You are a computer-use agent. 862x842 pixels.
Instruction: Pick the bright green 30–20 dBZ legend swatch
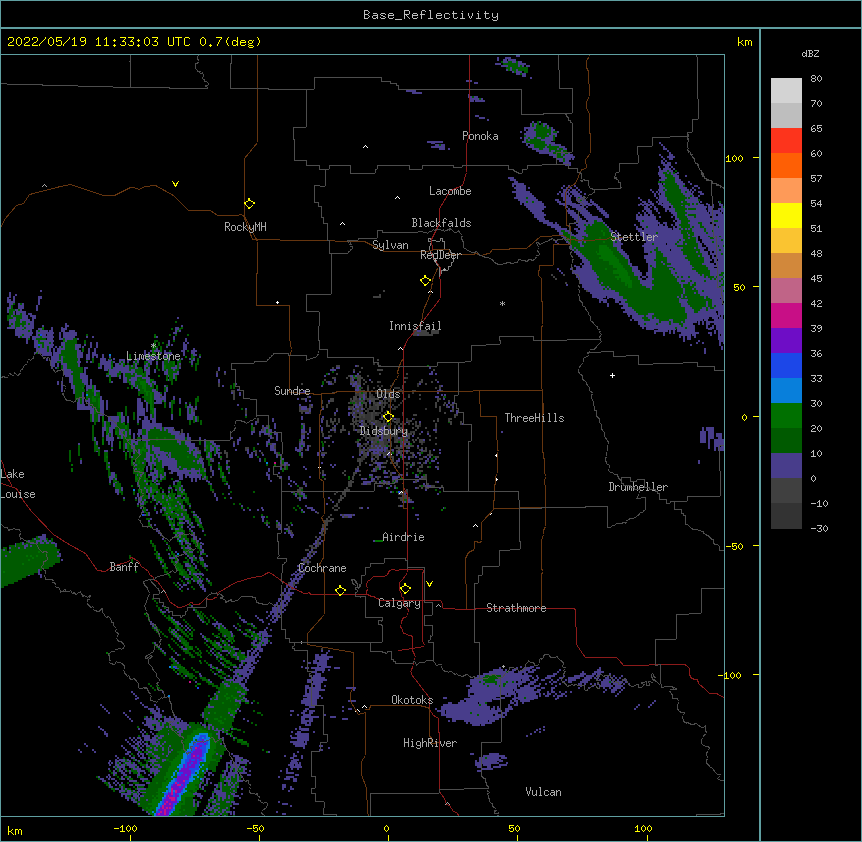[786, 416]
